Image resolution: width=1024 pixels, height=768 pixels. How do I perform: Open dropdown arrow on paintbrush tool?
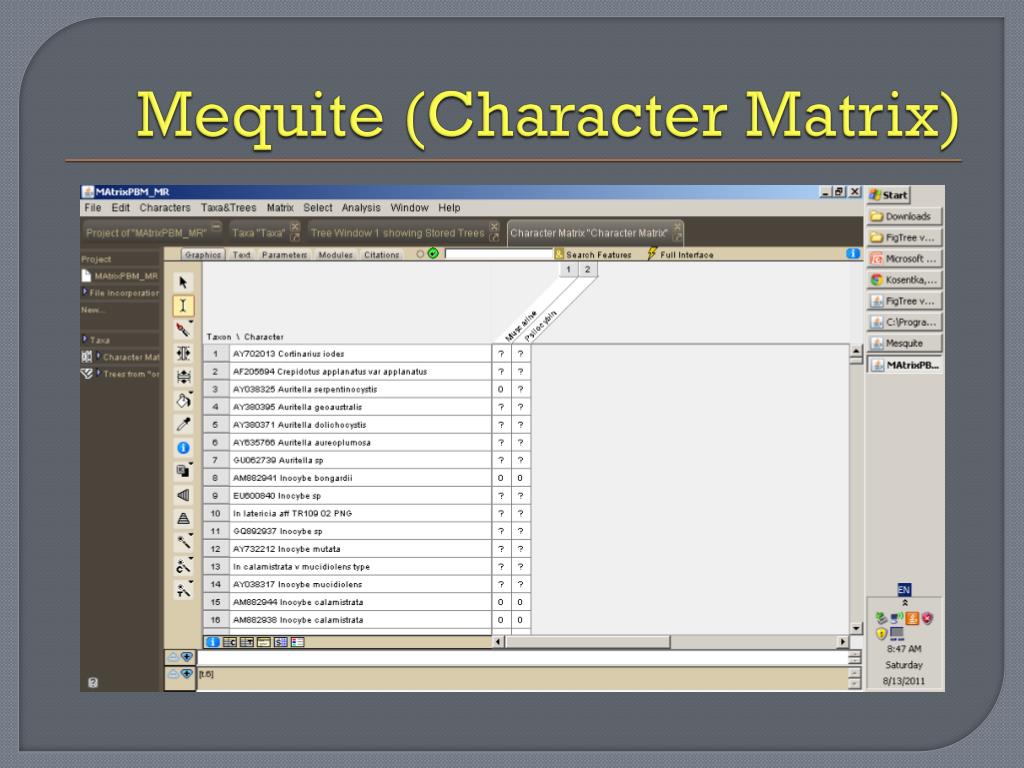(191, 322)
